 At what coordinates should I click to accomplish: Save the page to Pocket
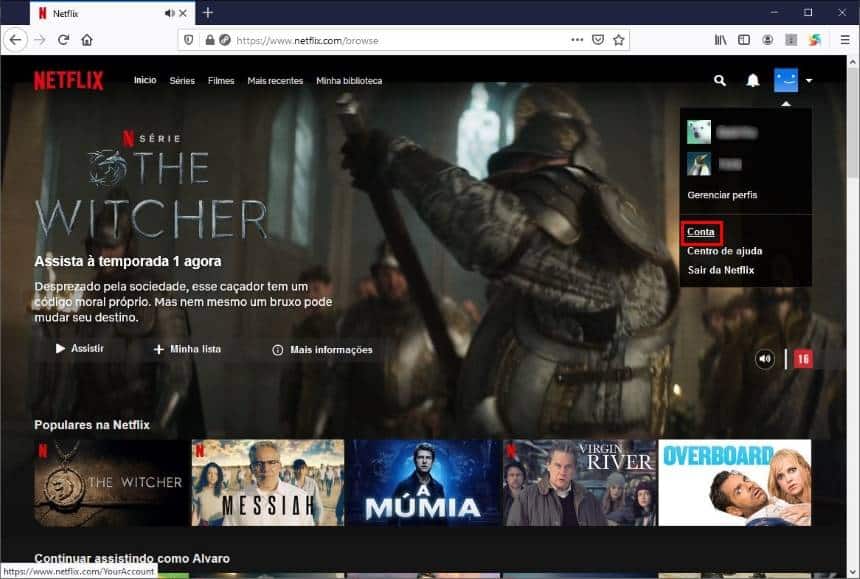598,40
